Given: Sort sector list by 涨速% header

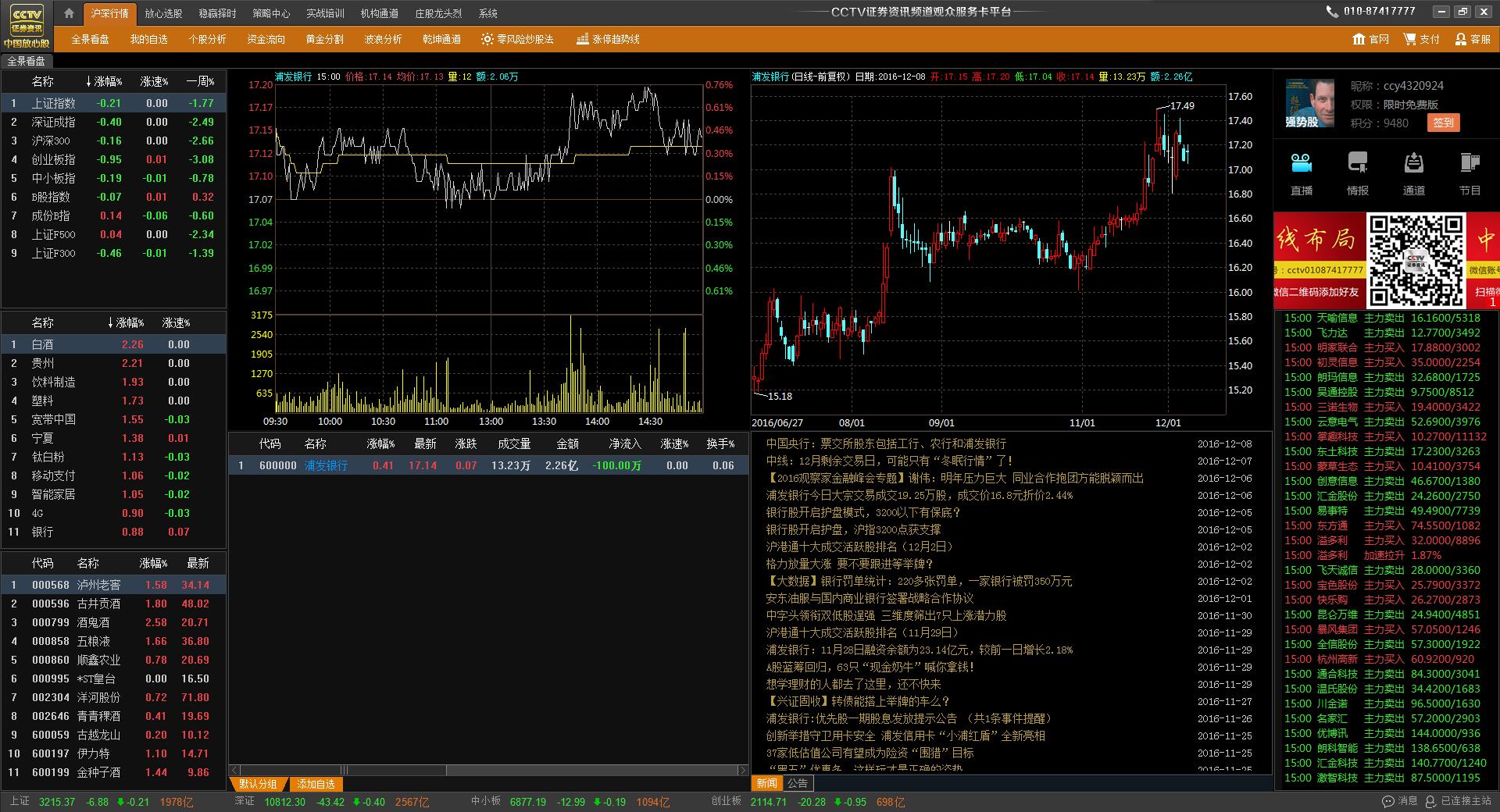Looking at the screenshot, I should pos(176,322).
